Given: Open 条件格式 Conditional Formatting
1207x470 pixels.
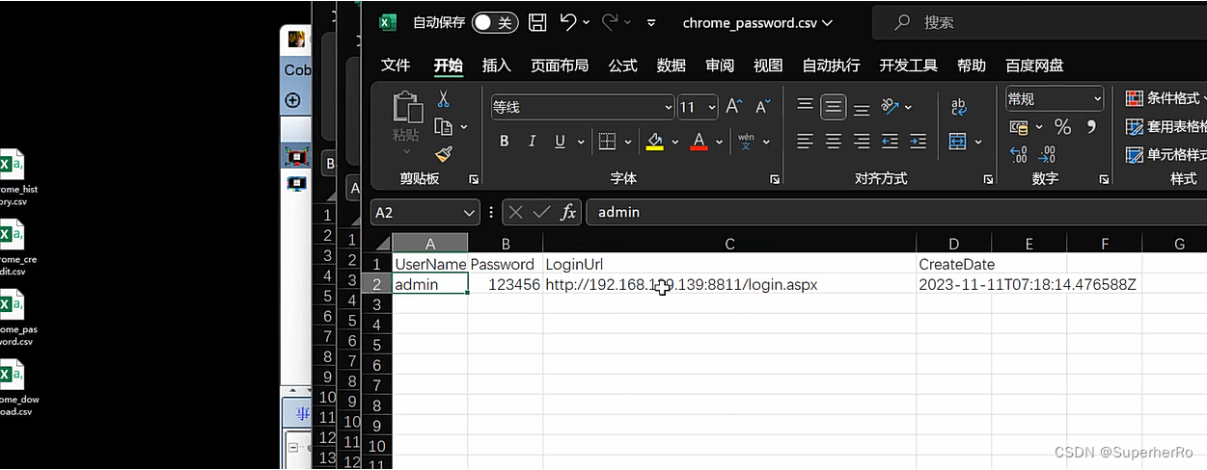Looking at the screenshot, I should click(x=1166, y=98).
